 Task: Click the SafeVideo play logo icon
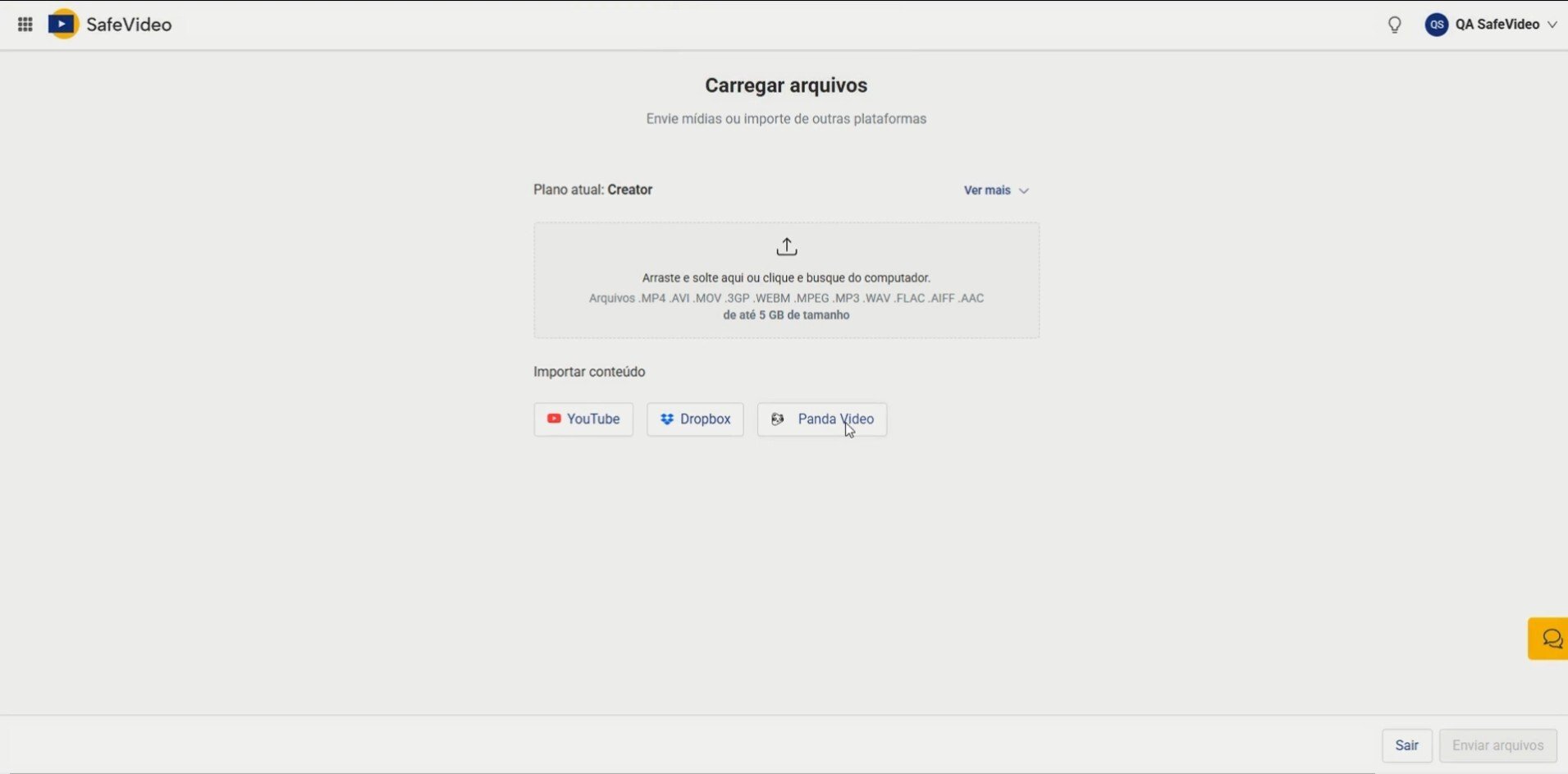tap(62, 25)
